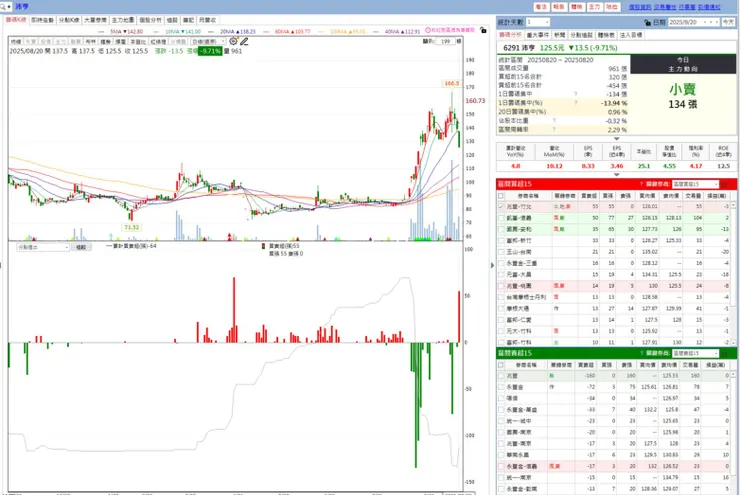Click the 今天 button beside date field
Screen dimensions: 740x495
[x=728, y=22]
